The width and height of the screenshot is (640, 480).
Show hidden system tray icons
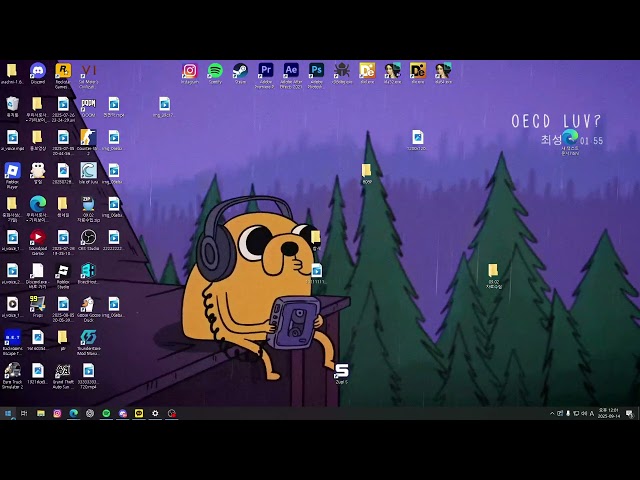click(x=552, y=413)
